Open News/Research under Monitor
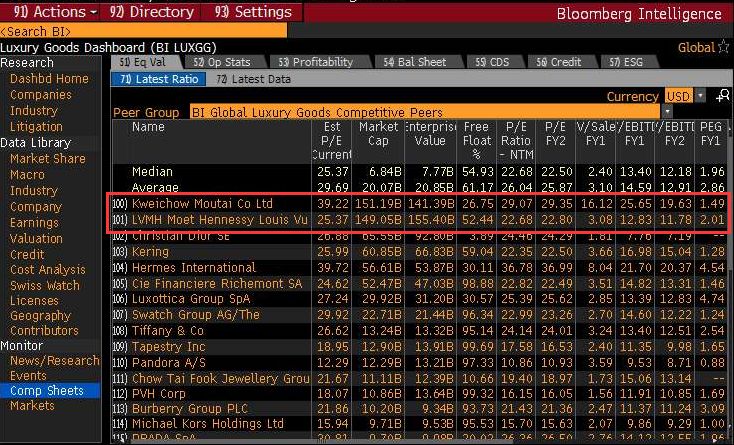This screenshot has height=445, width=734. coord(54,360)
